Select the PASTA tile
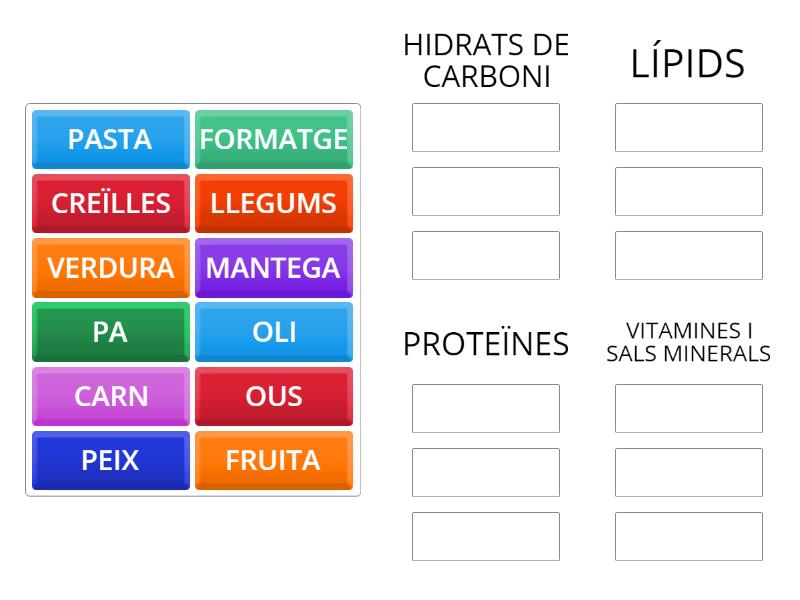Screen dimensions: 800x600 click(109, 140)
